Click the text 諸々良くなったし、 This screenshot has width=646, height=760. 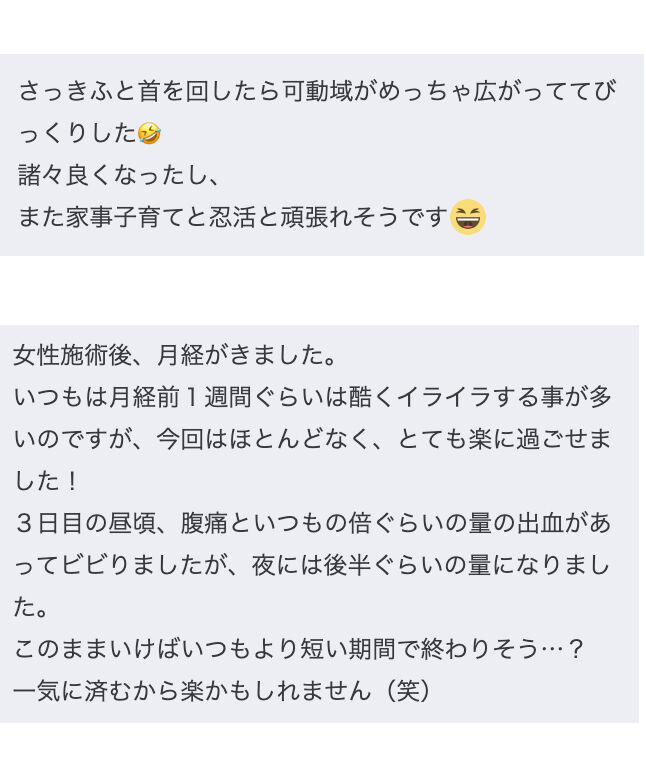point(119,175)
